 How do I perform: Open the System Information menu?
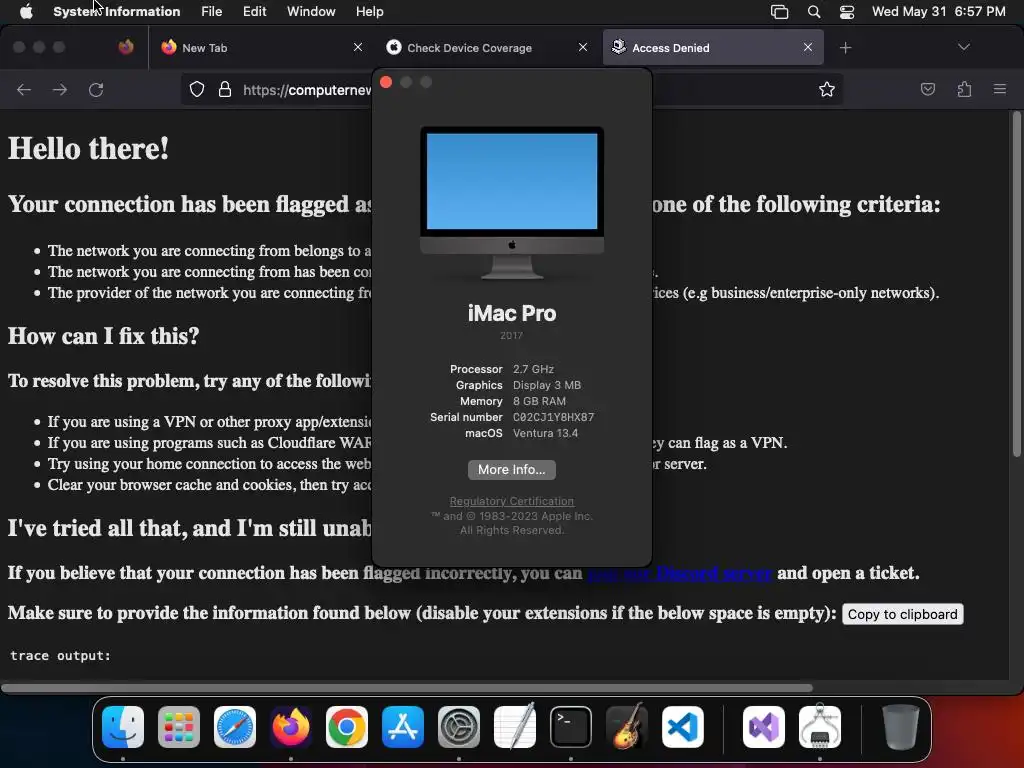point(116,11)
